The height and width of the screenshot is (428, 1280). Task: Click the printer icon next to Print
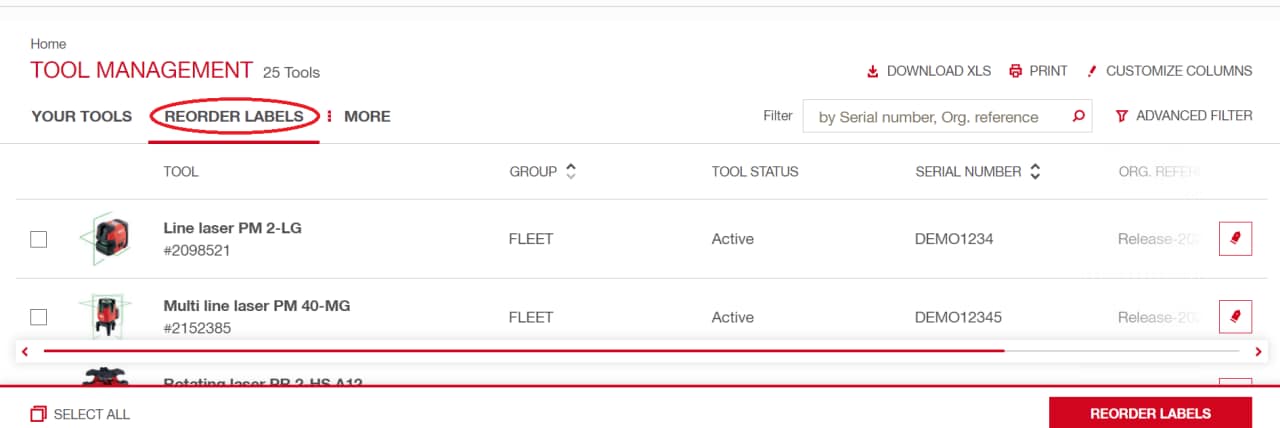(x=1016, y=71)
